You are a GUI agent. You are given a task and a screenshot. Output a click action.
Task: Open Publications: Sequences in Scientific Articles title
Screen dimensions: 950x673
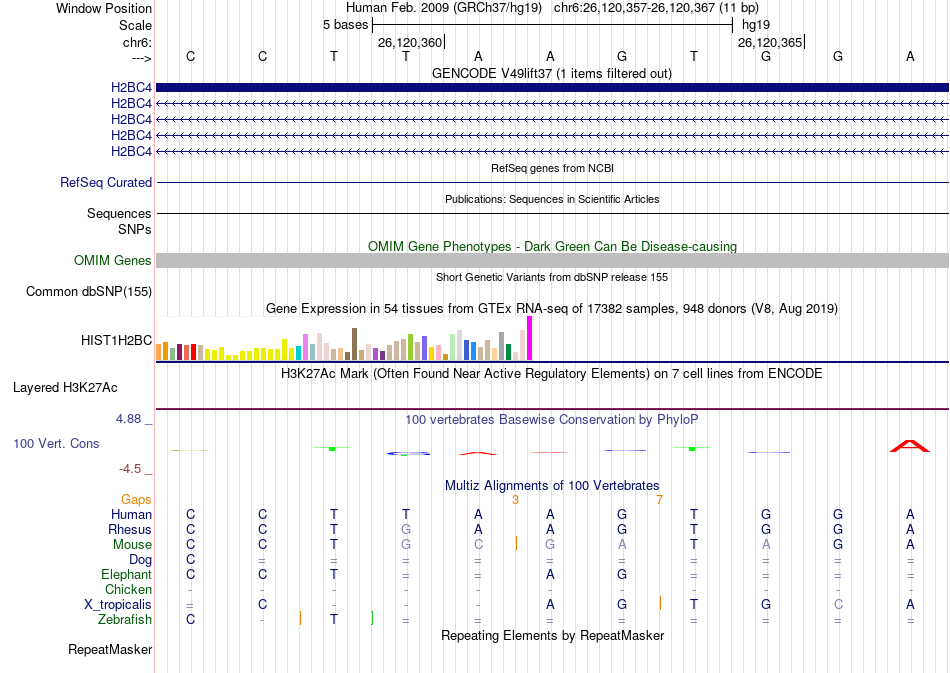point(552,199)
